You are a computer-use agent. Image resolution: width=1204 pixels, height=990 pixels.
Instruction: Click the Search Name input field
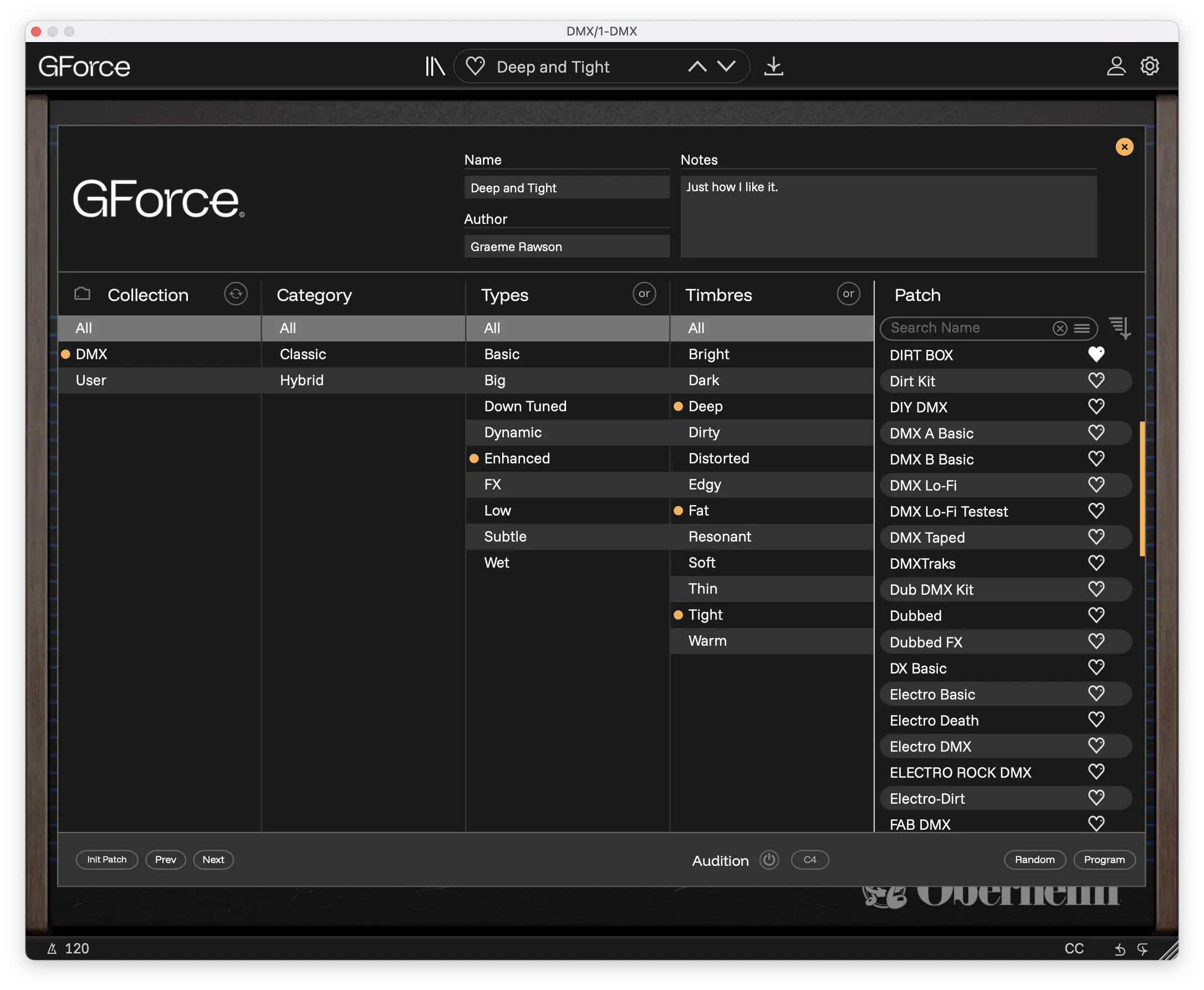point(970,329)
